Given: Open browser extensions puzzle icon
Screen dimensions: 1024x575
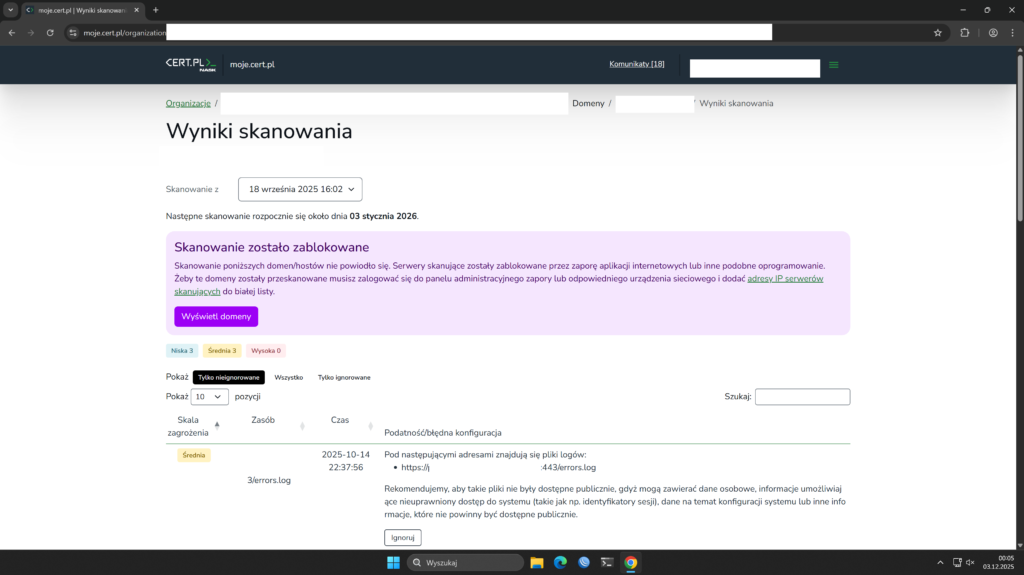Looking at the screenshot, I should 965,33.
